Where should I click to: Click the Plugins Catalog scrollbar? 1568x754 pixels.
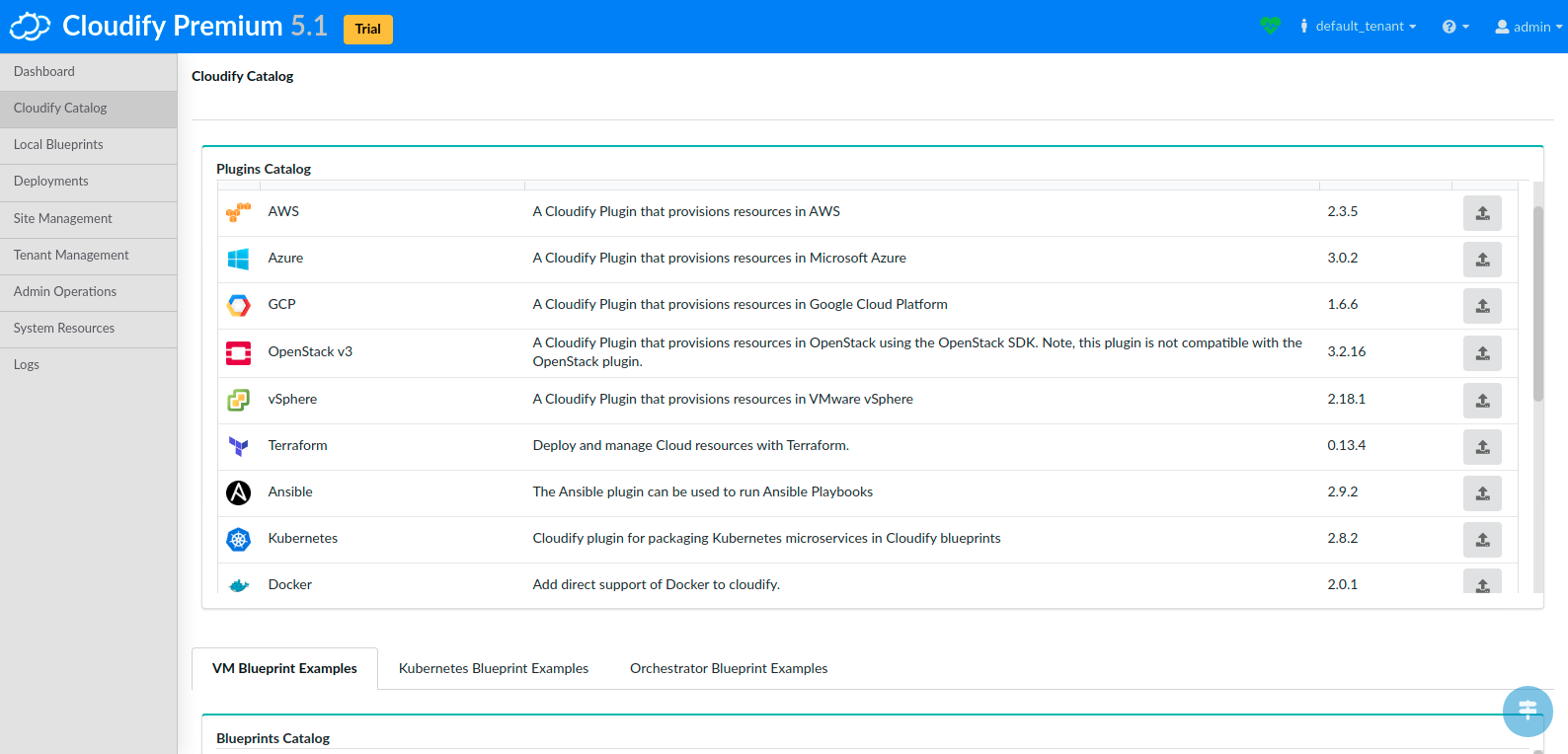click(1537, 303)
